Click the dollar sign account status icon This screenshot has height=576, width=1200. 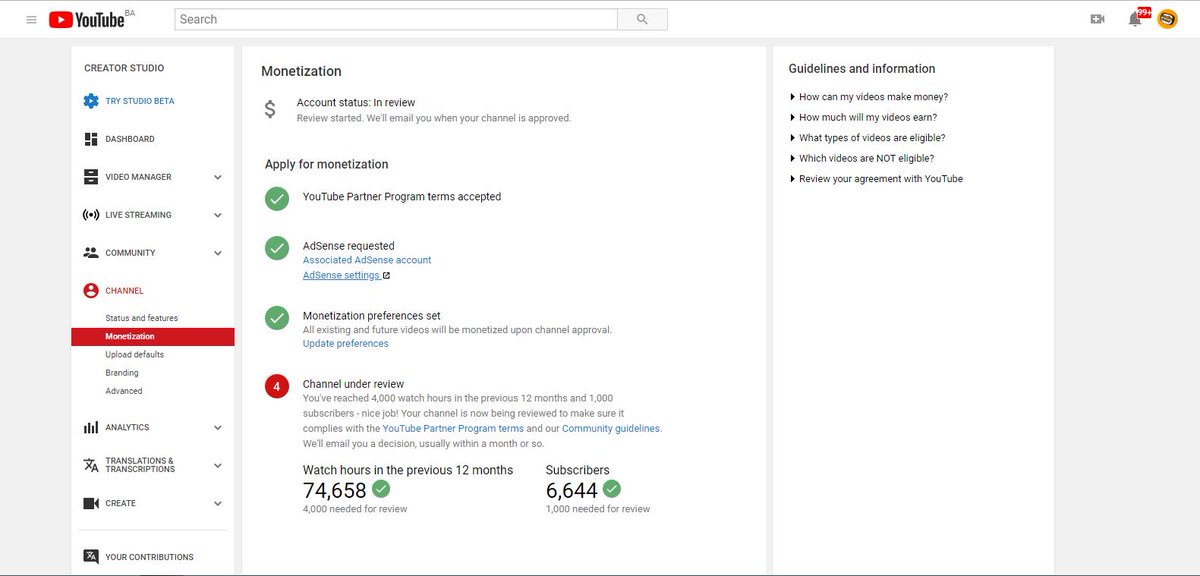point(270,110)
